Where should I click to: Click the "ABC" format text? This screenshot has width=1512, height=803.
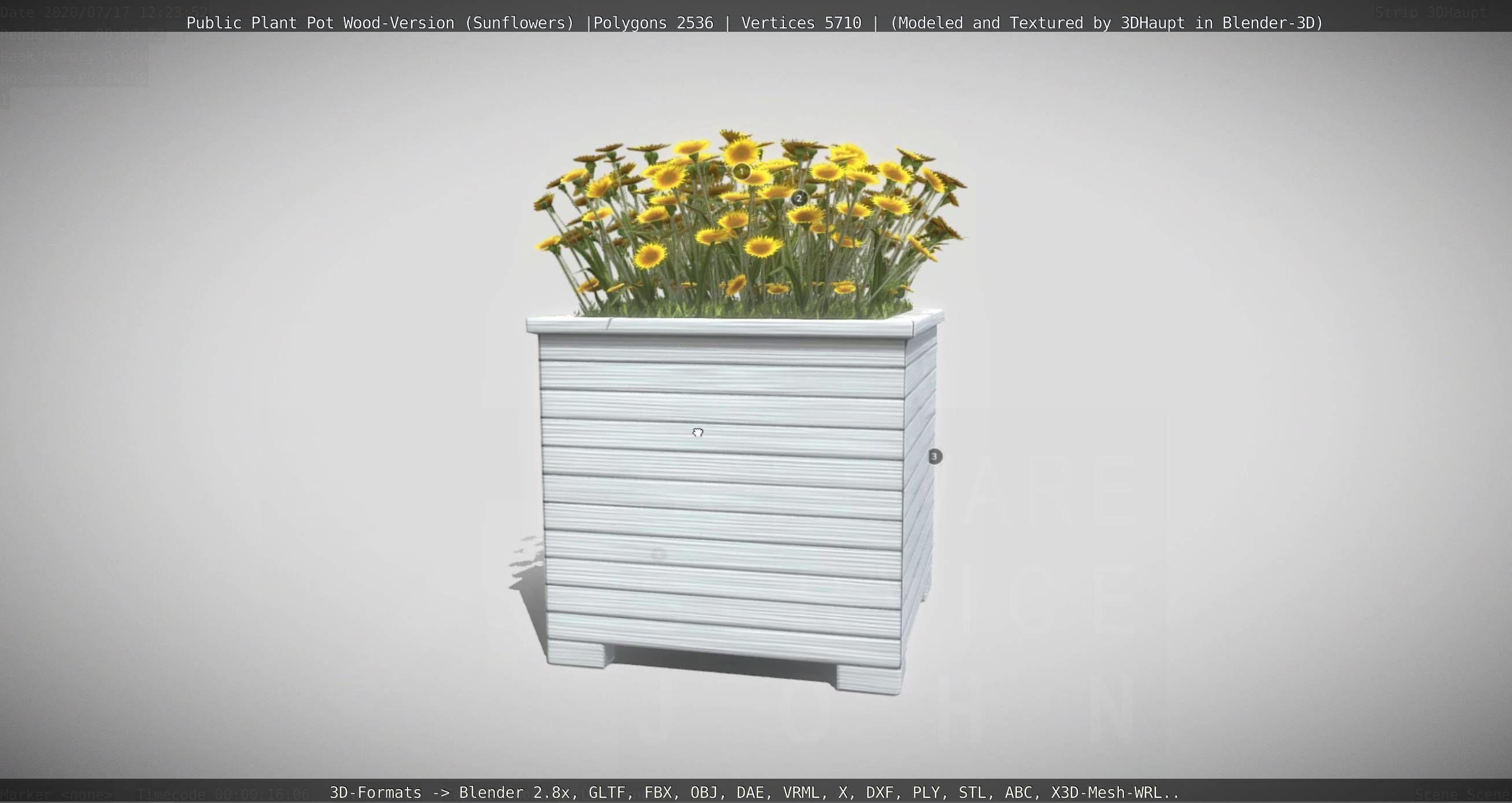point(1019,793)
